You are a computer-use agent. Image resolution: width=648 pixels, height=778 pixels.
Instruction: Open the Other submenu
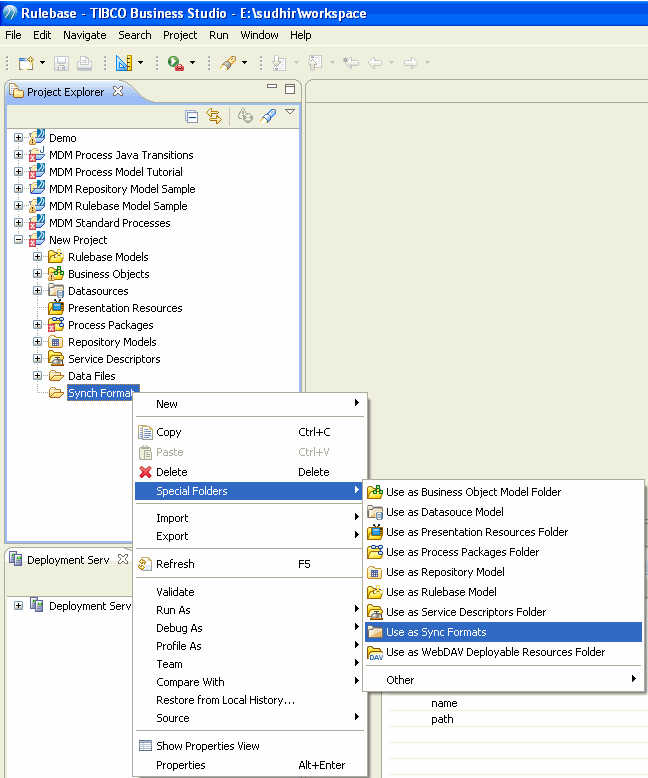click(x=503, y=680)
